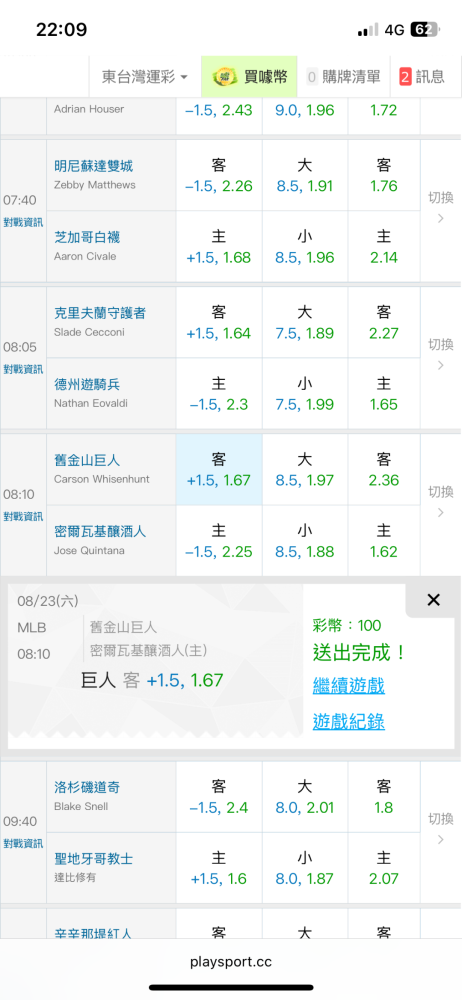Select pitcher name Carson Whisenhunt

(x=102, y=479)
